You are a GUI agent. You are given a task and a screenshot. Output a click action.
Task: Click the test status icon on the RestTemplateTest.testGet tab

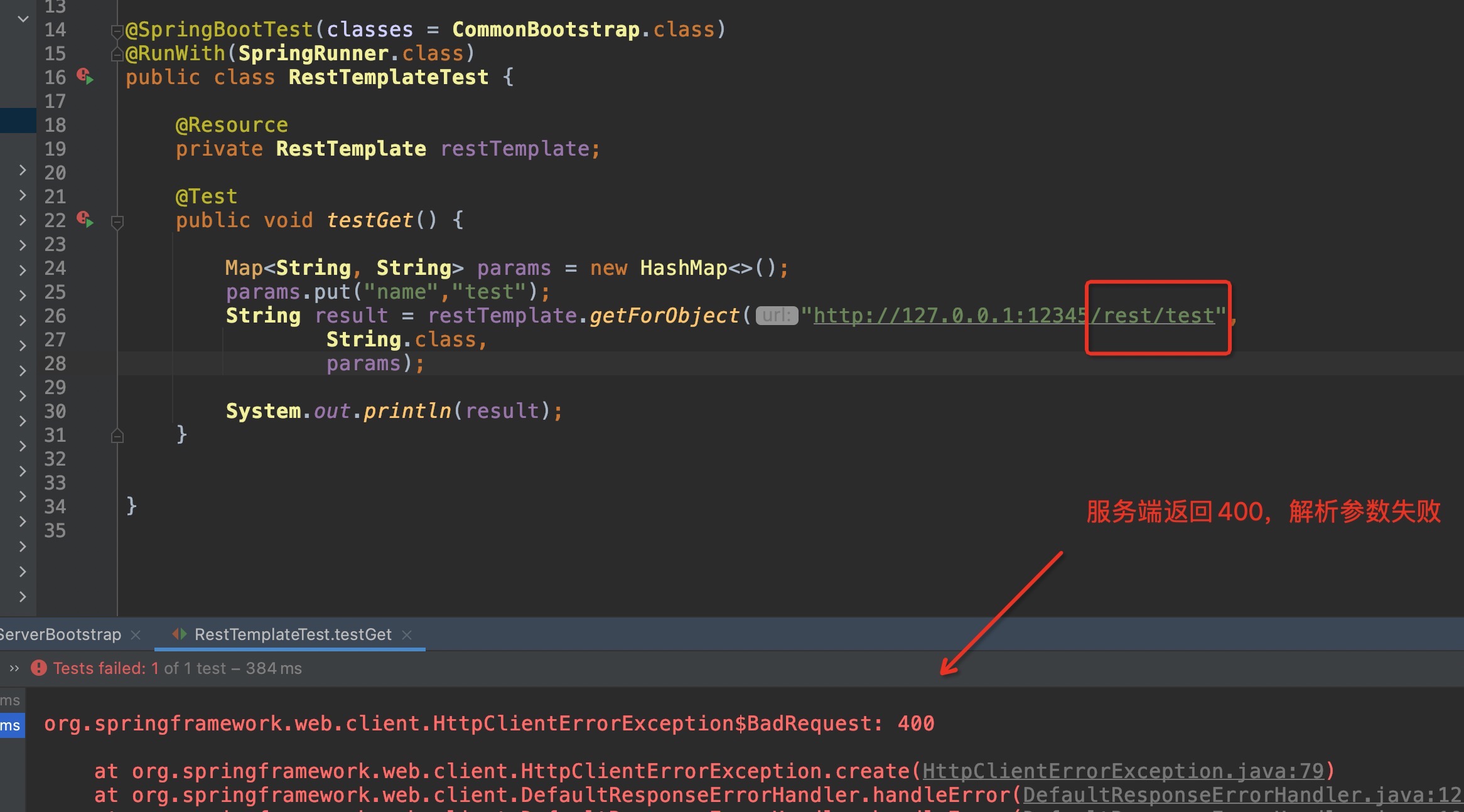coord(180,634)
